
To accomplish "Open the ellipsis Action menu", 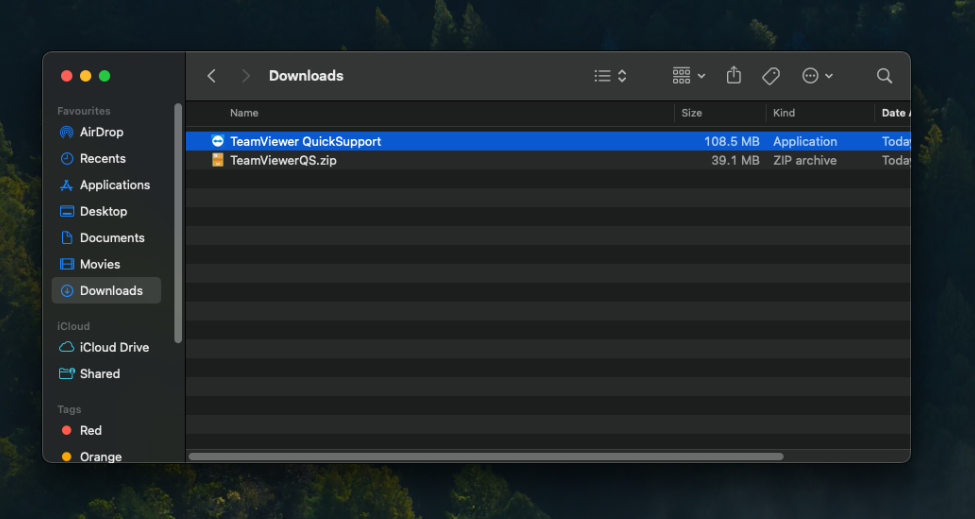I will click(817, 76).
